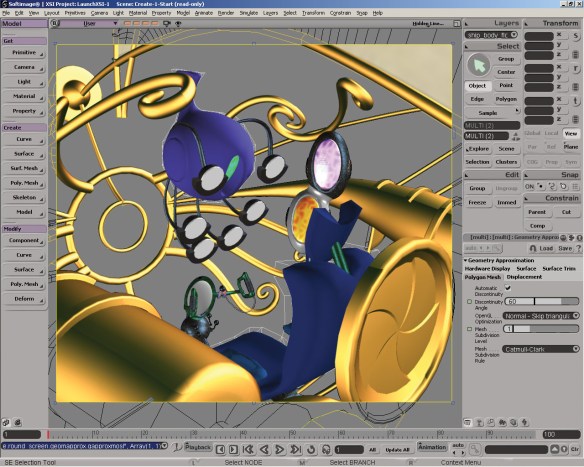
Task: Click the Deform button in Modify panel
Action: coord(24,299)
